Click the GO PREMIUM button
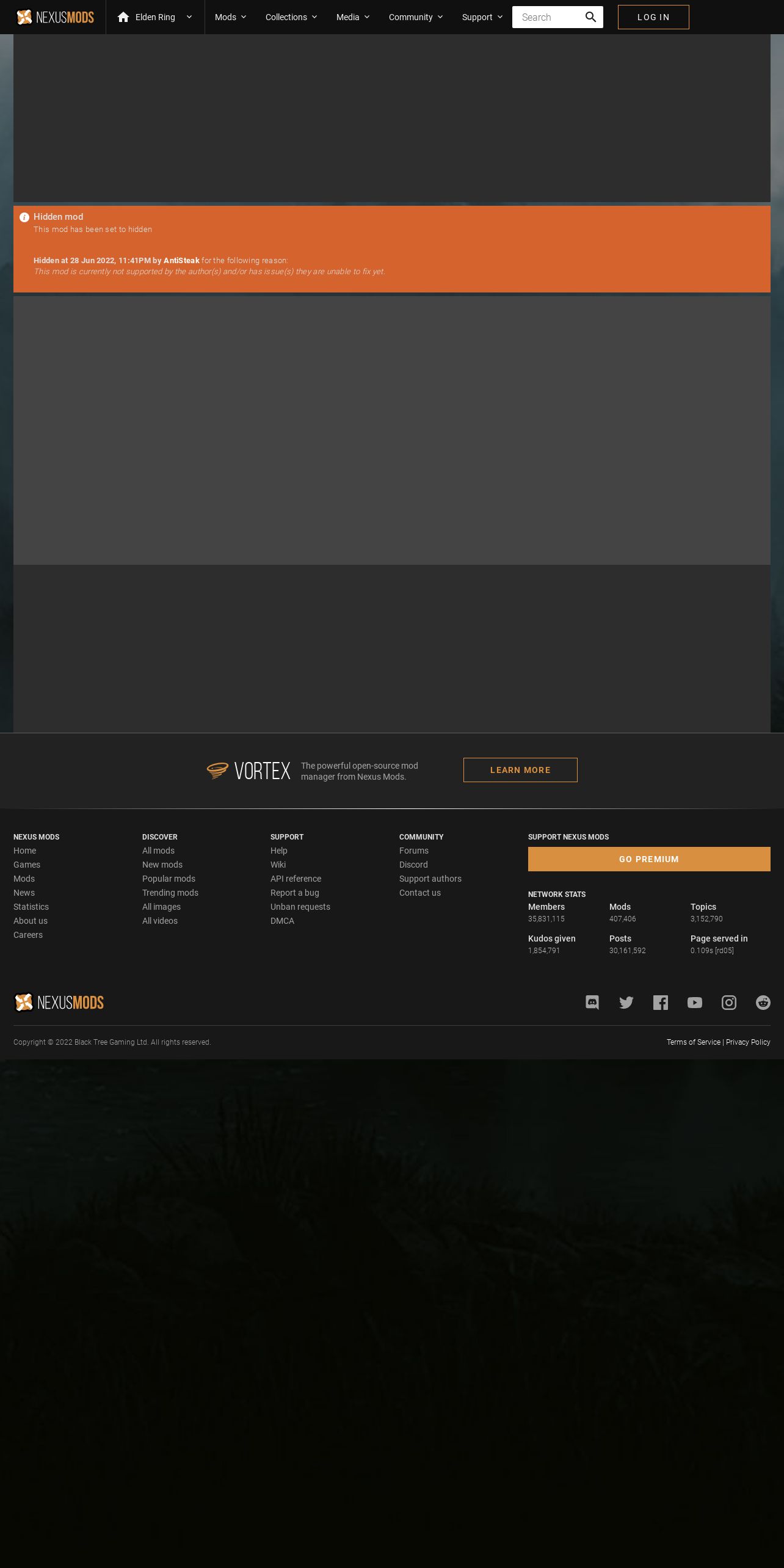 pos(649,859)
